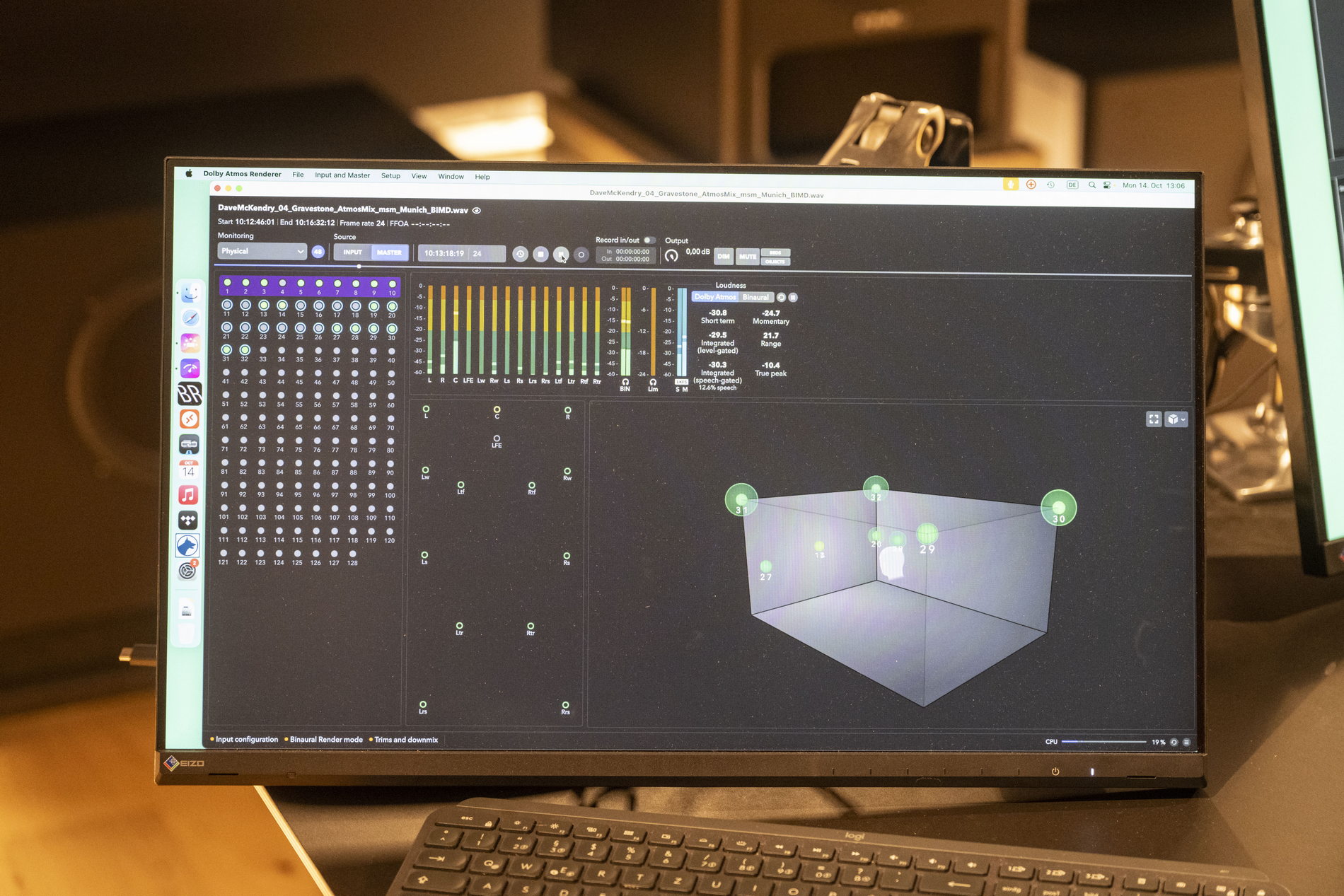Open Finder from the dock
This screenshot has width=1344, height=896.
[x=190, y=293]
